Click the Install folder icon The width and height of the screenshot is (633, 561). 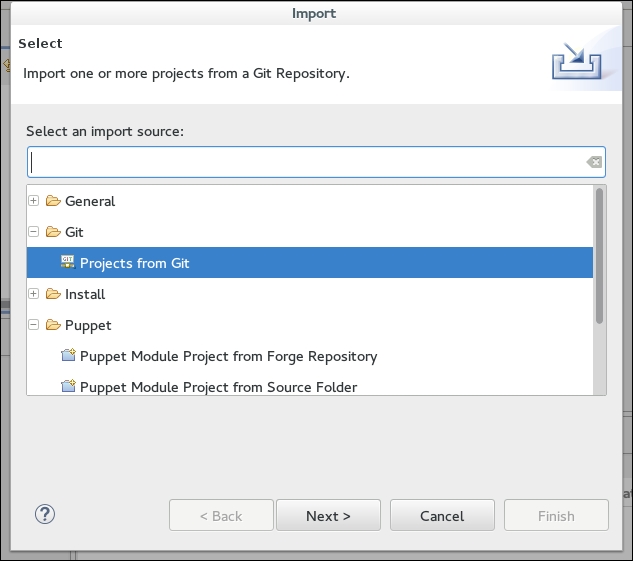click(54, 294)
